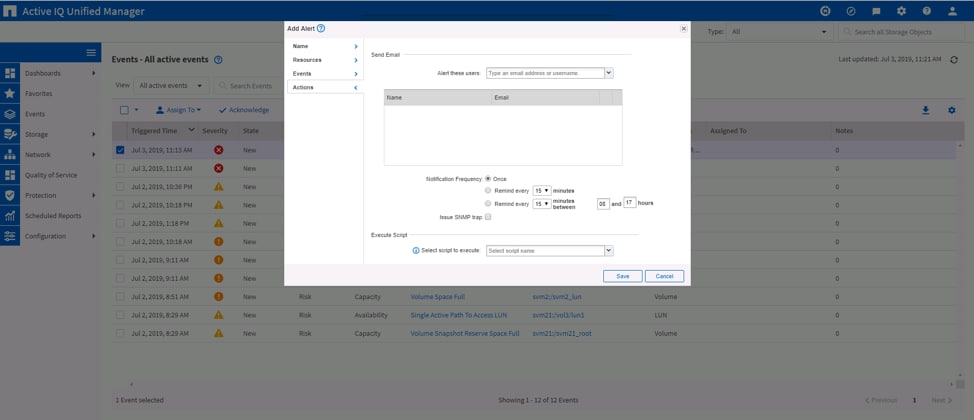This screenshot has height=420, width=974.
Task: Click the Jul 3 11:13 AM critical icon
Action: [x=219, y=150]
